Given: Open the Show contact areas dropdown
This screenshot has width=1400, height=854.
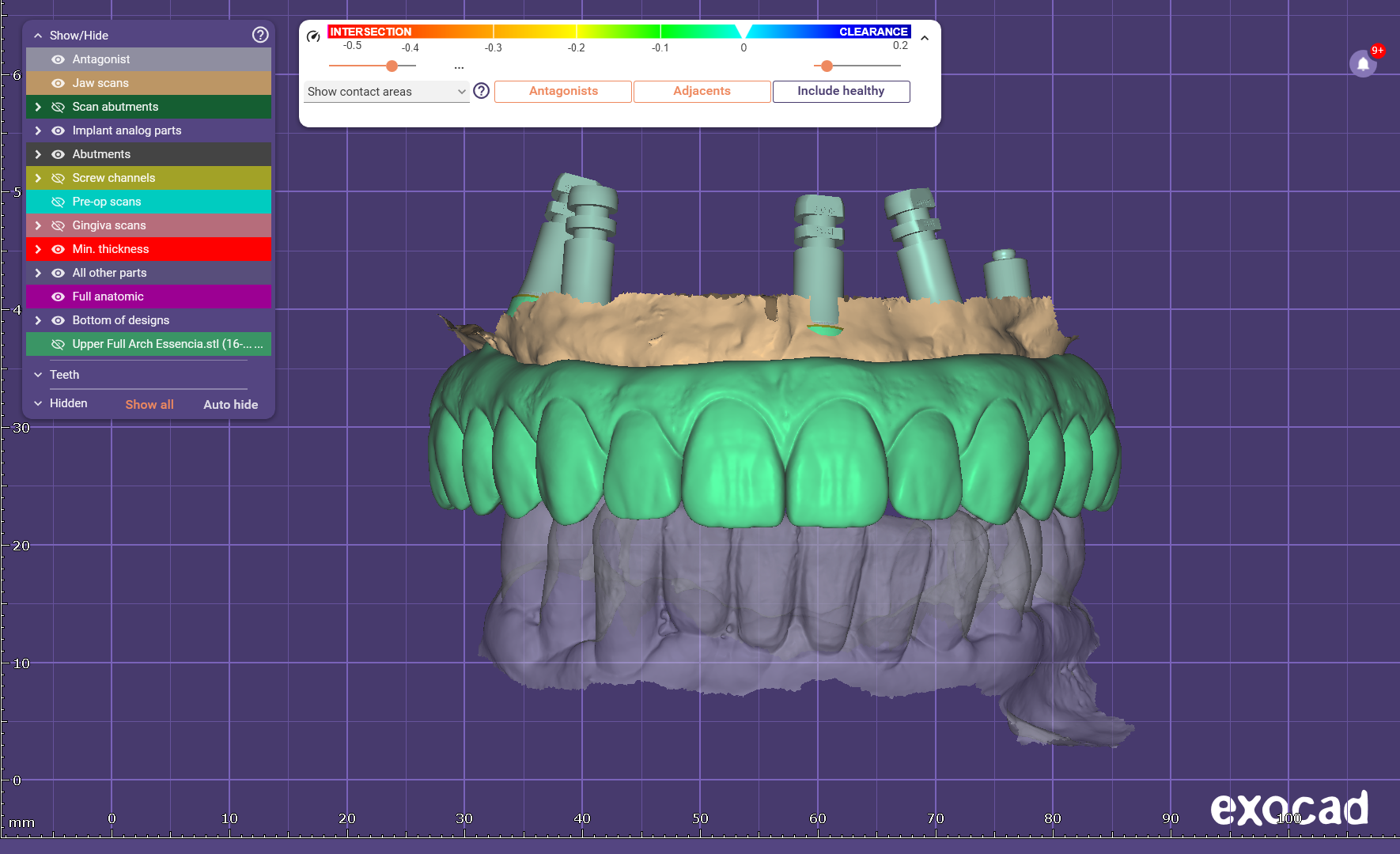Looking at the screenshot, I should tap(386, 92).
